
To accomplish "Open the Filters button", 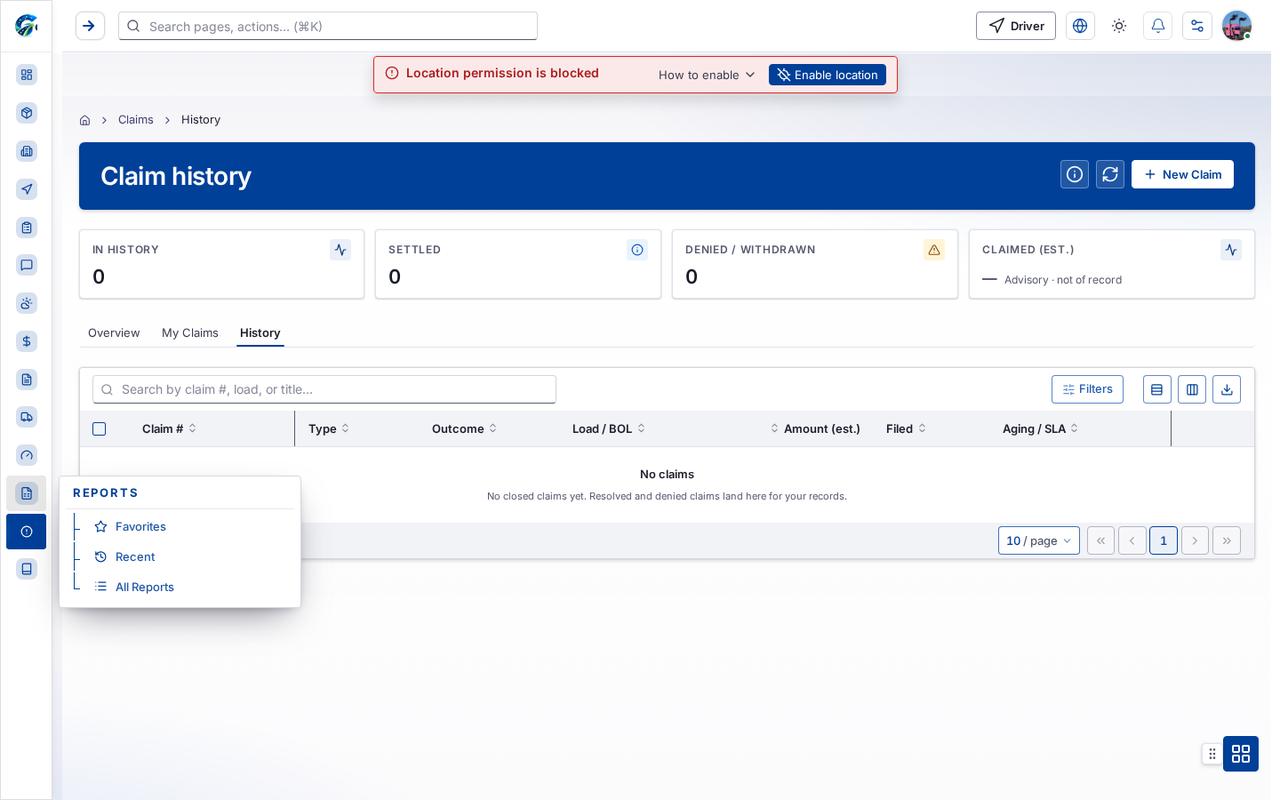I will point(1087,389).
